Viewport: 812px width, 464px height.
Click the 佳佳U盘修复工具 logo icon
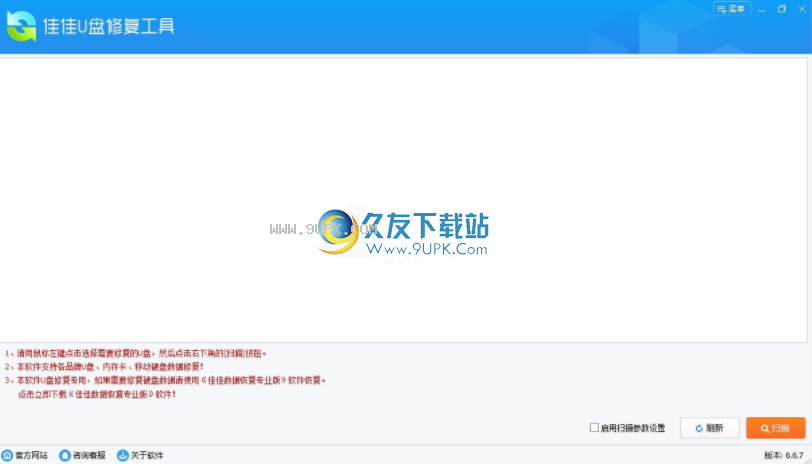click(22, 26)
